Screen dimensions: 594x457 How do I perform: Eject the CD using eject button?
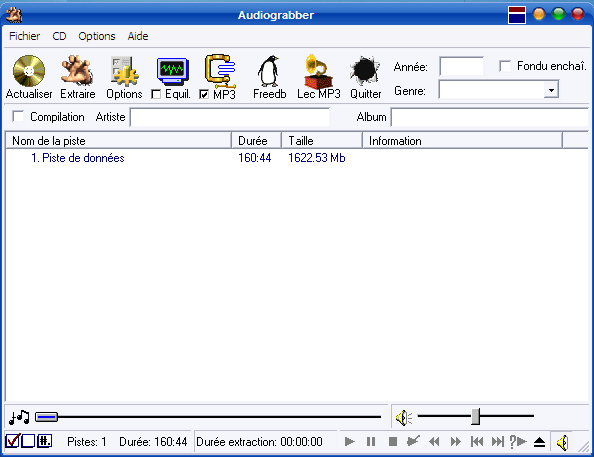[x=539, y=442]
